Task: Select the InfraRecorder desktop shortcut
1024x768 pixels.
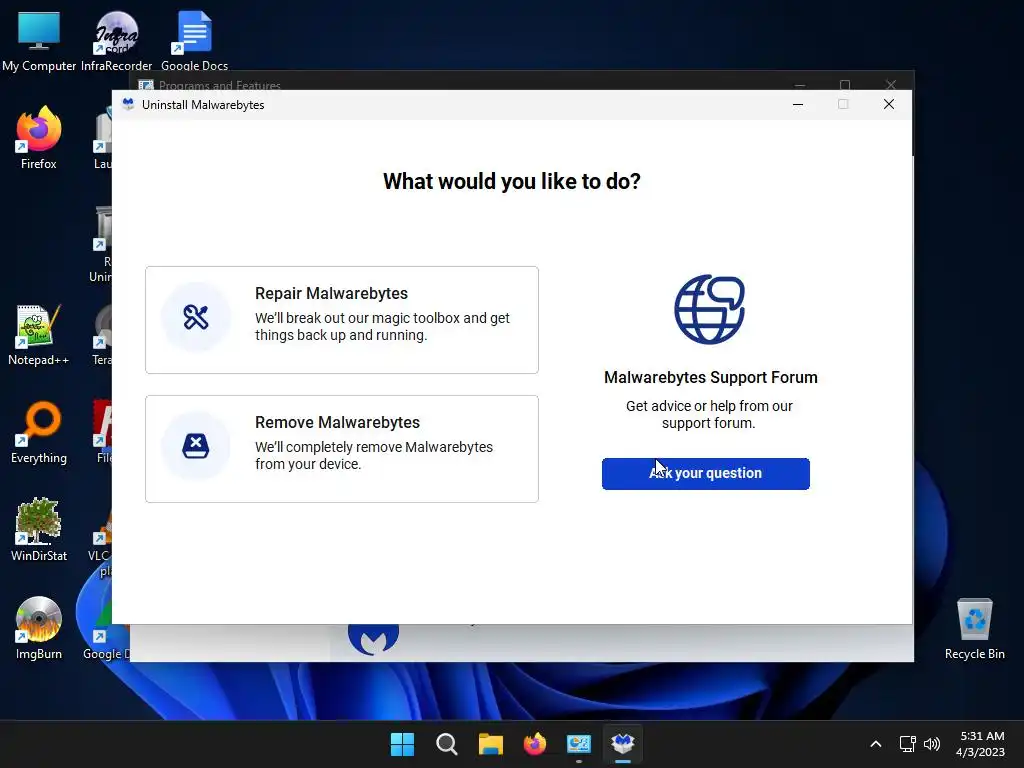Action: 116,41
